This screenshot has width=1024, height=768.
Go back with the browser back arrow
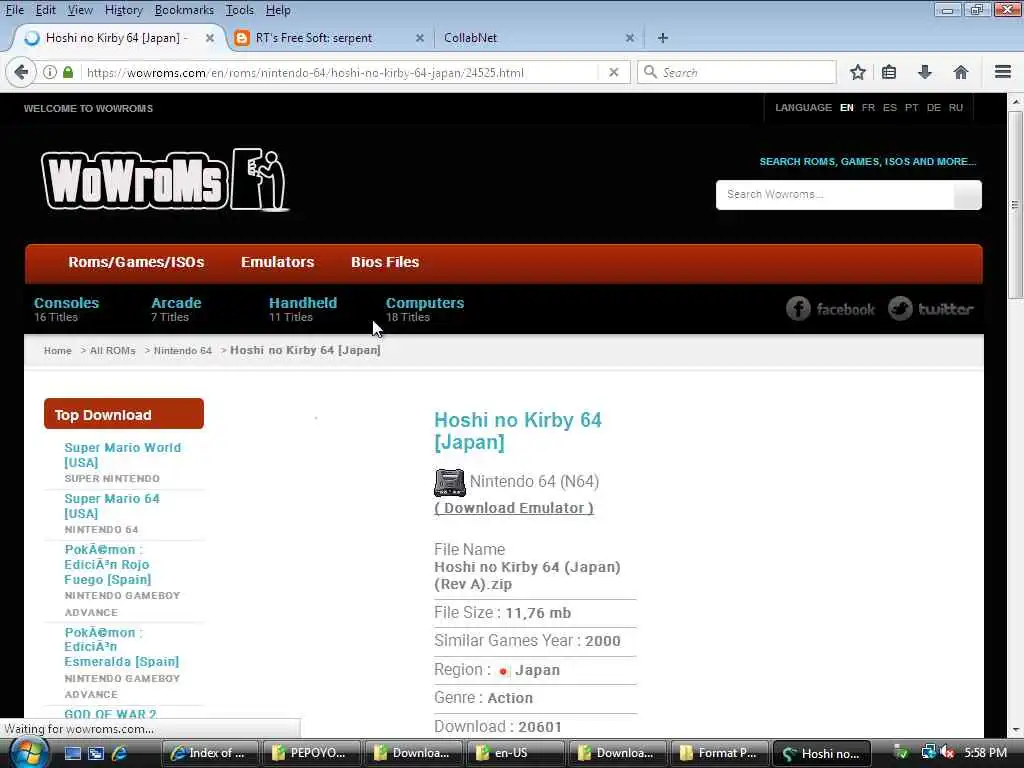(x=21, y=72)
